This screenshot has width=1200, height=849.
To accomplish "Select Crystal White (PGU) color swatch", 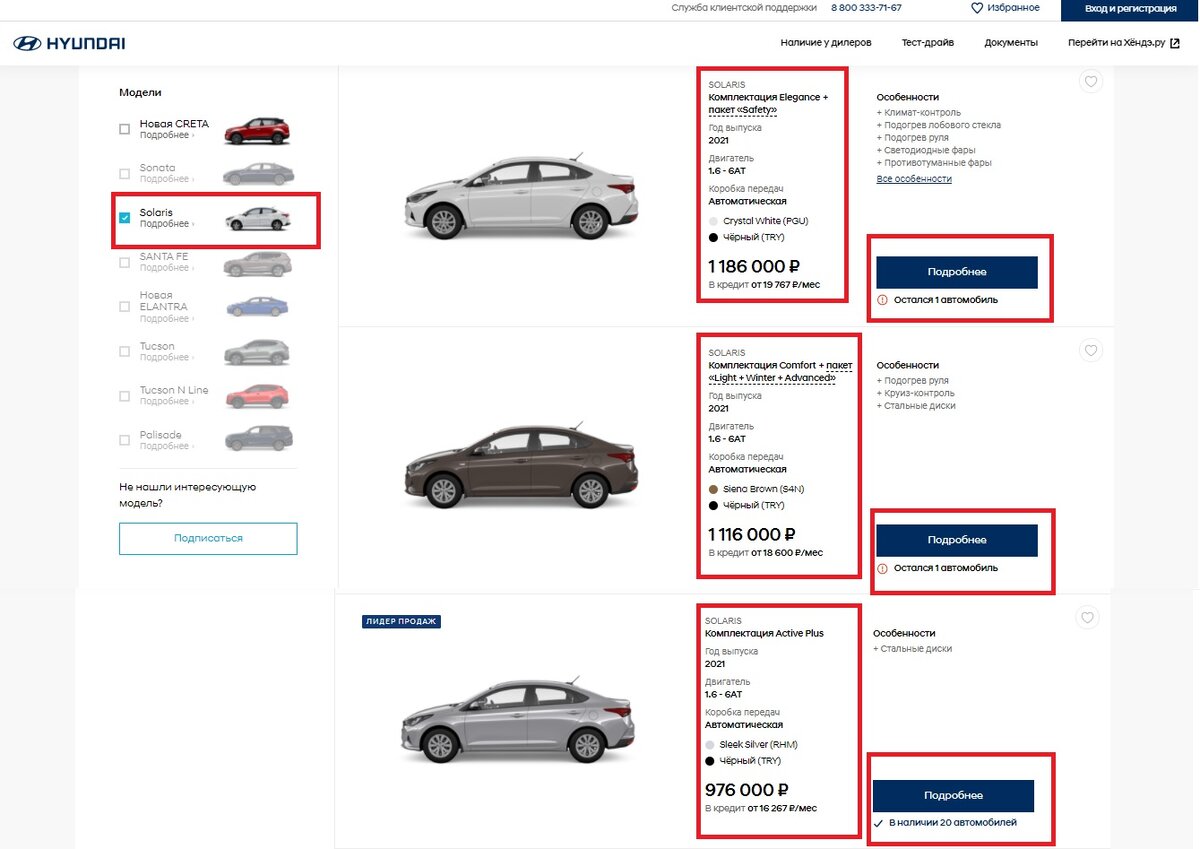I will [714, 221].
